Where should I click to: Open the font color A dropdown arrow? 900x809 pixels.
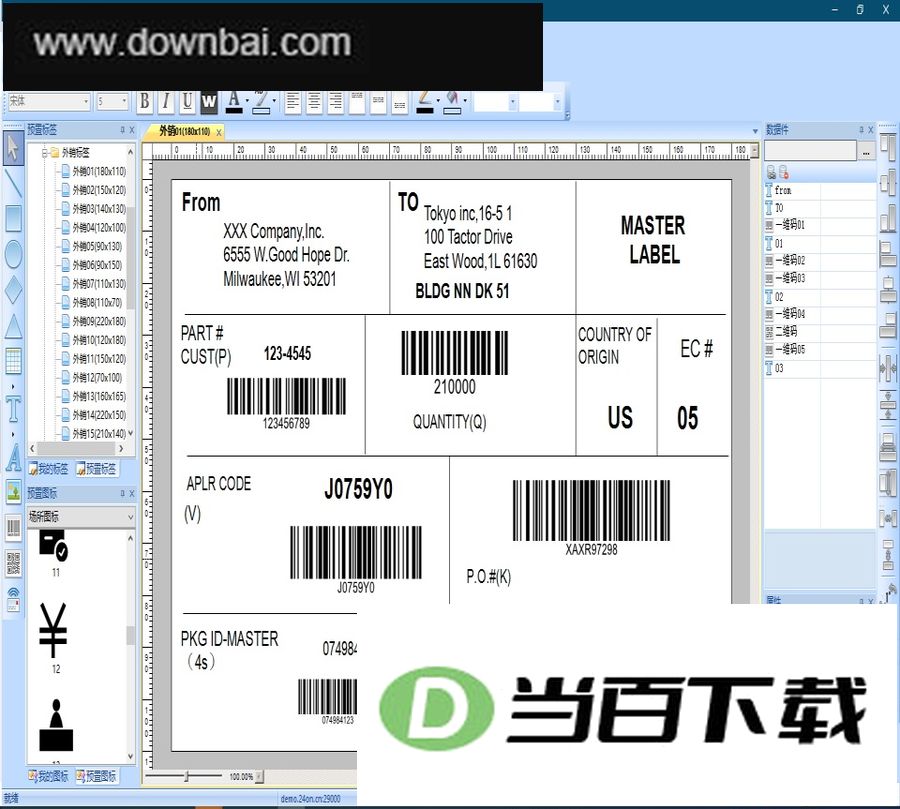[x=247, y=102]
